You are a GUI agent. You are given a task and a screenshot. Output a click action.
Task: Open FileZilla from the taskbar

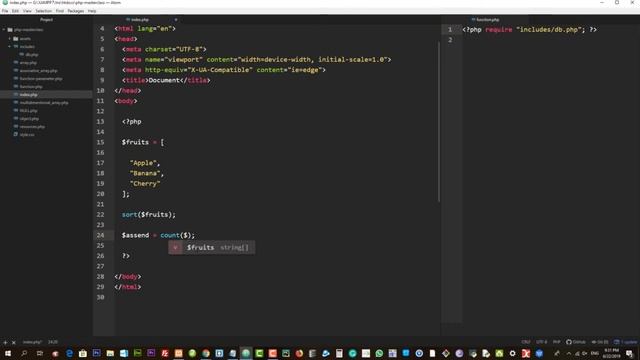(165, 353)
